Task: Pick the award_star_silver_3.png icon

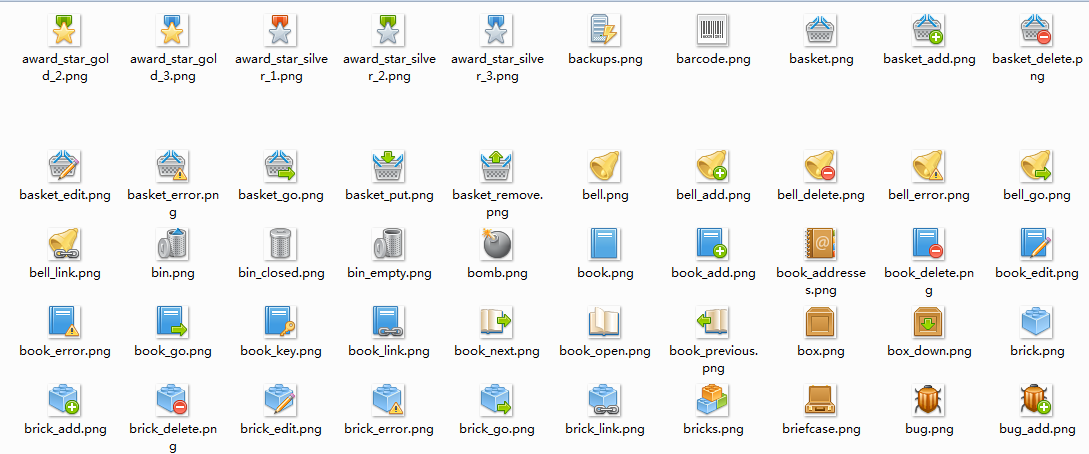Action: pos(497,29)
